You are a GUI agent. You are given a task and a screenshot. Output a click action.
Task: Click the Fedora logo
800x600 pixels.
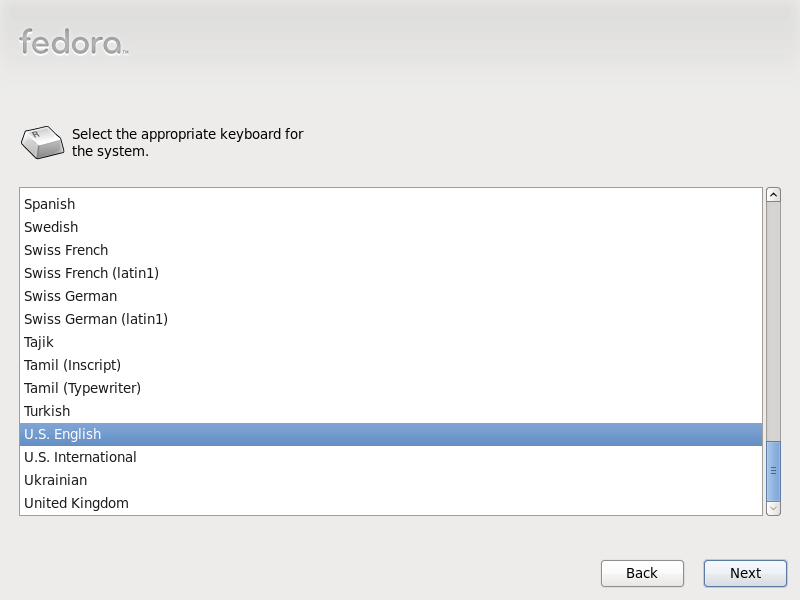tap(73, 42)
